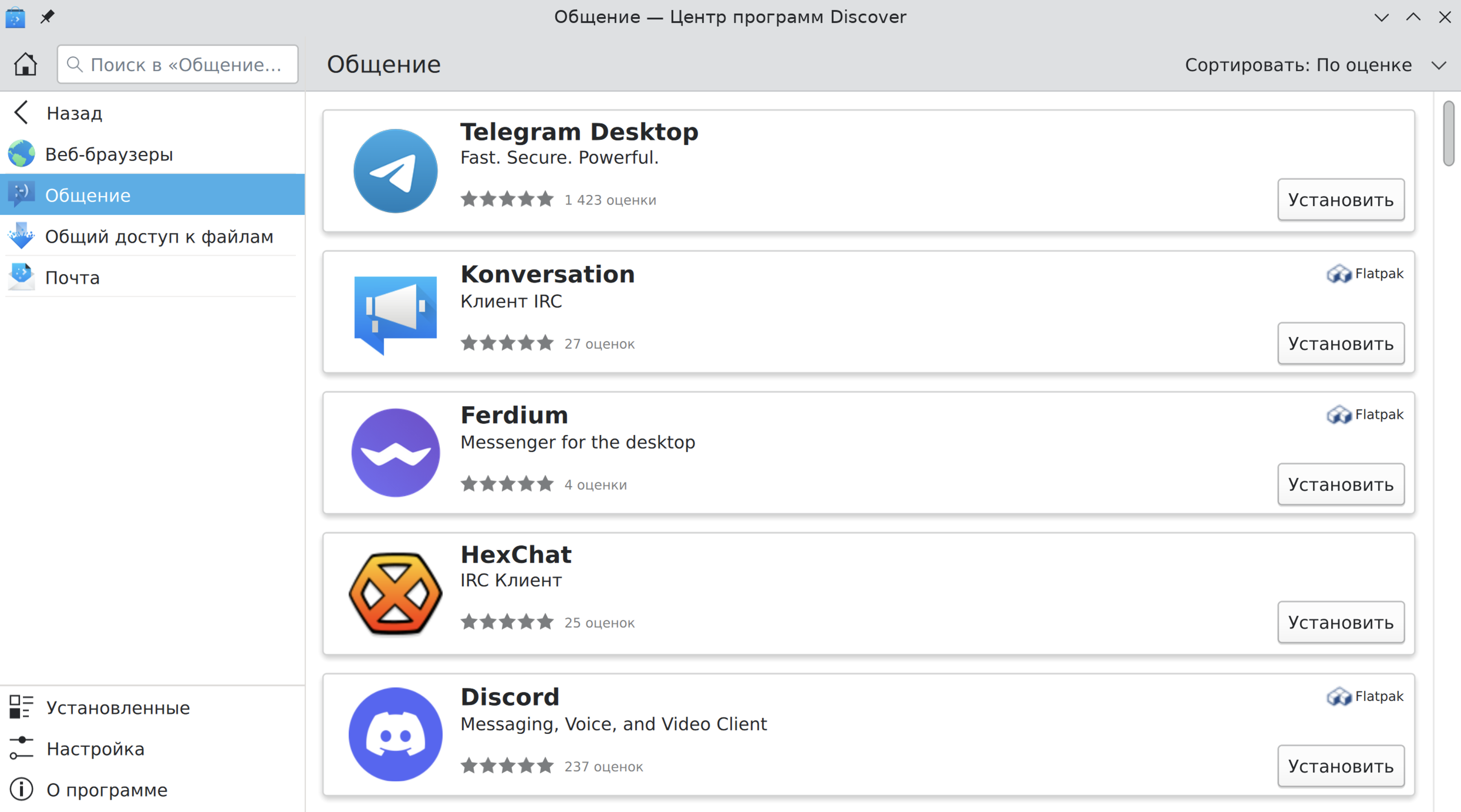Viewport: 1461px width, 812px height.
Task: Click 'Messenger for the desktop' description
Action: pos(577,442)
